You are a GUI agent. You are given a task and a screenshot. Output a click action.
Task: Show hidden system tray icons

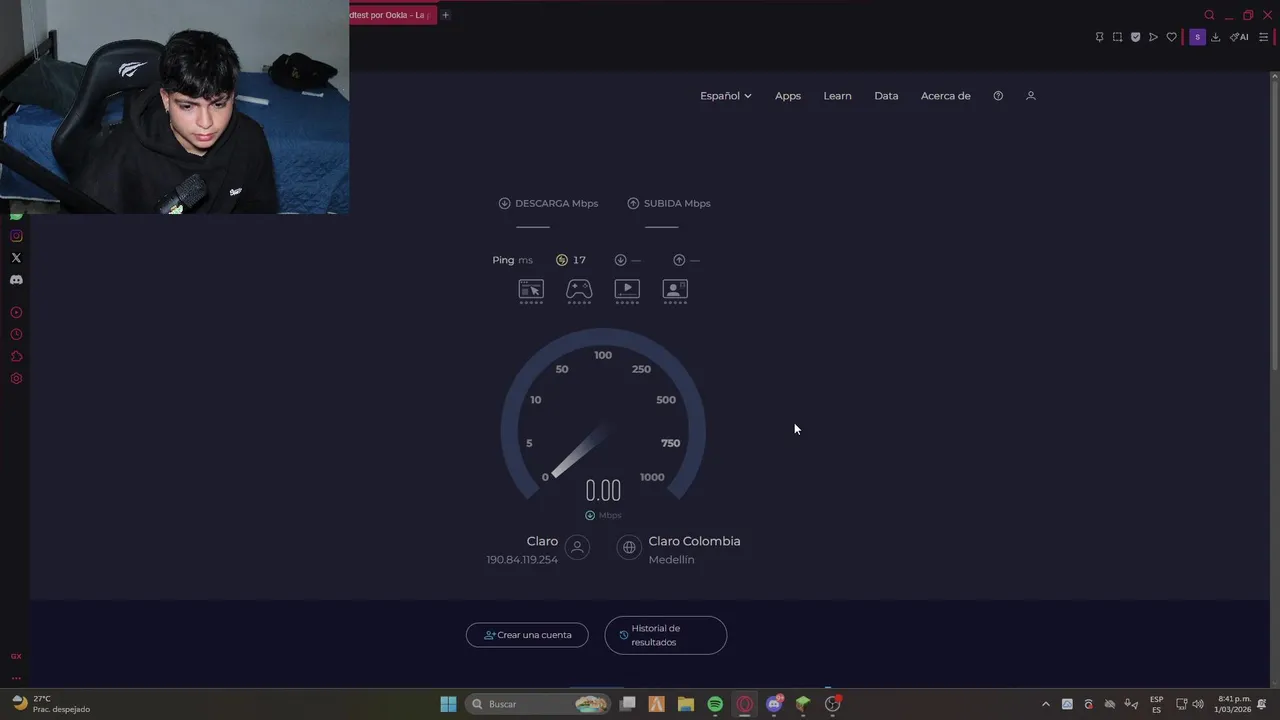(x=1046, y=704)
